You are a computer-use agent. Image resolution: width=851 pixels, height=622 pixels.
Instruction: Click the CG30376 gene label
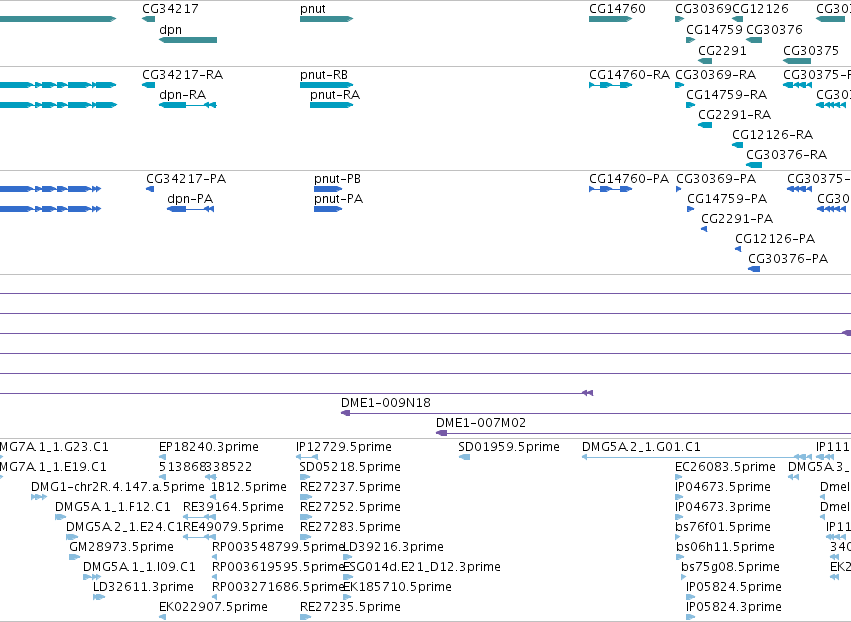[x=774, y=30]
